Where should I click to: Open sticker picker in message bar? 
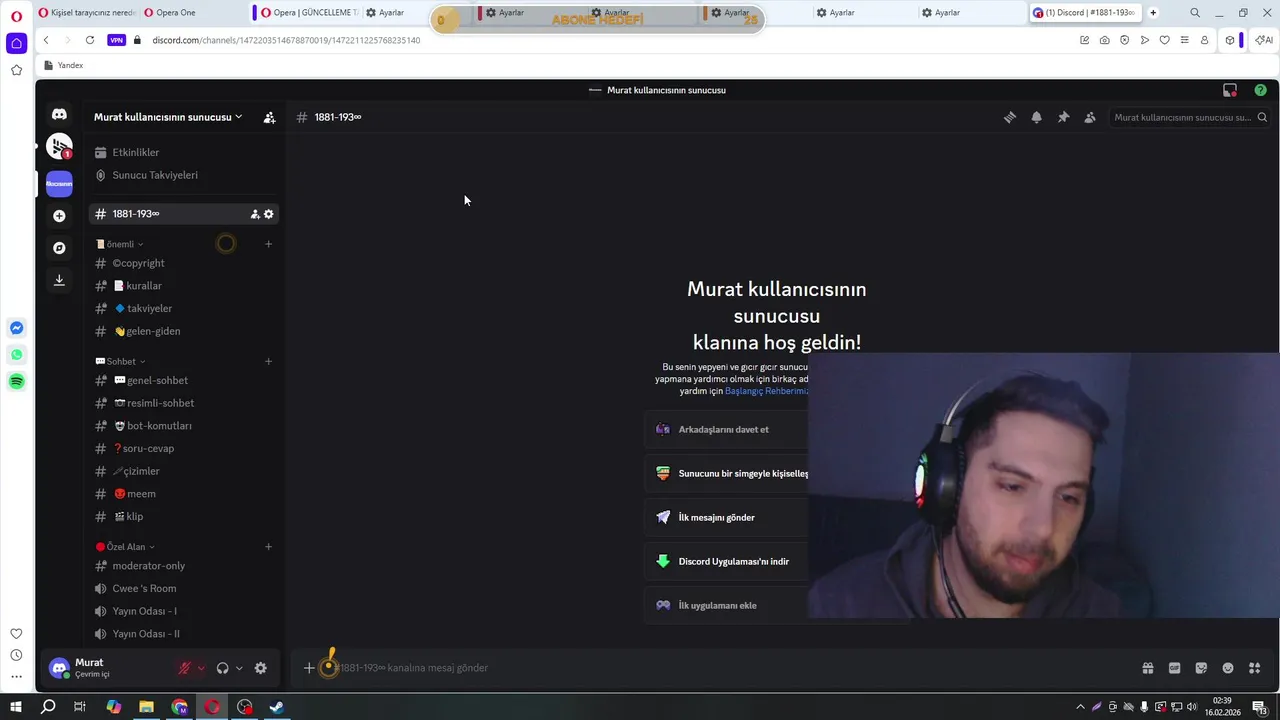1201,668
